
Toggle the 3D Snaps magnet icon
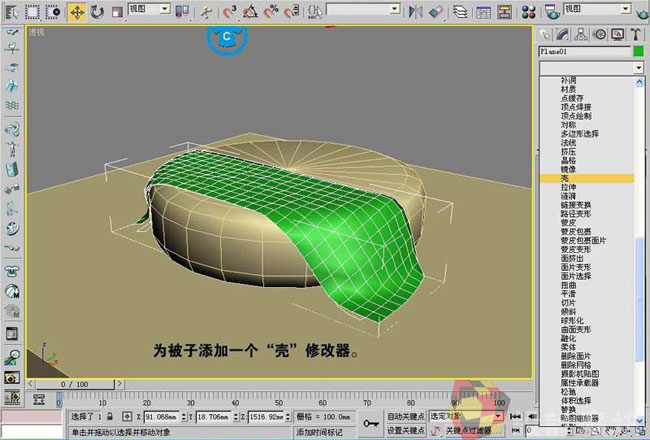(229, 12)
